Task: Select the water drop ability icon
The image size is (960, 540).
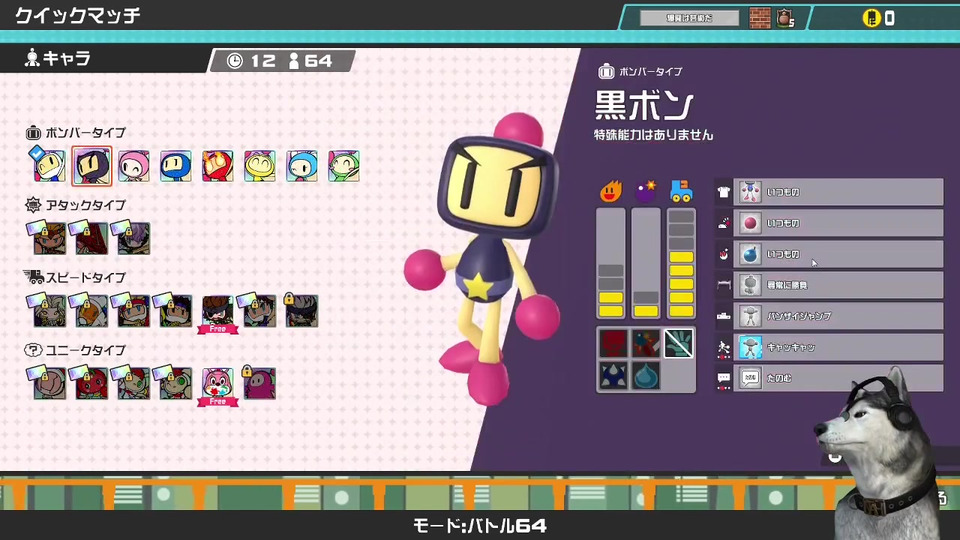Action: click(646, 375)
